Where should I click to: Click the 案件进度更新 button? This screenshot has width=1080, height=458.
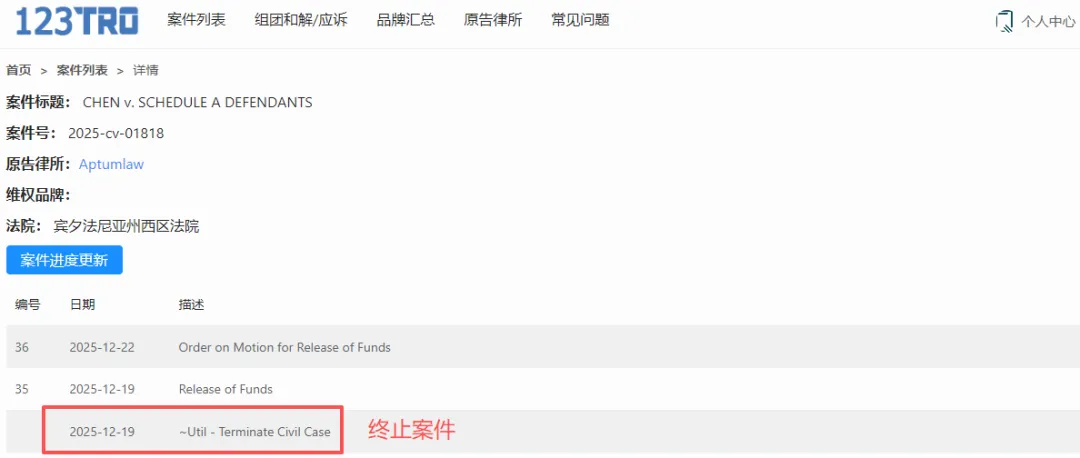pos(64,260)
